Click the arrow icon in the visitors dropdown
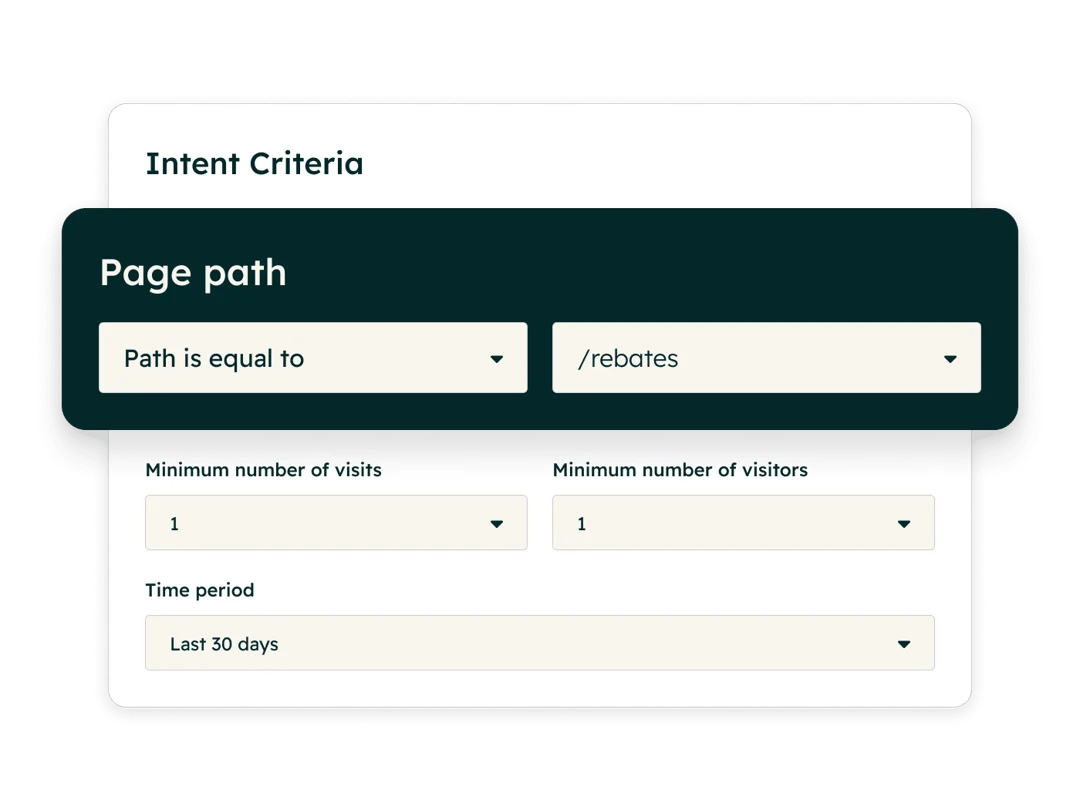1080x810 pixels. pos(904,524)
